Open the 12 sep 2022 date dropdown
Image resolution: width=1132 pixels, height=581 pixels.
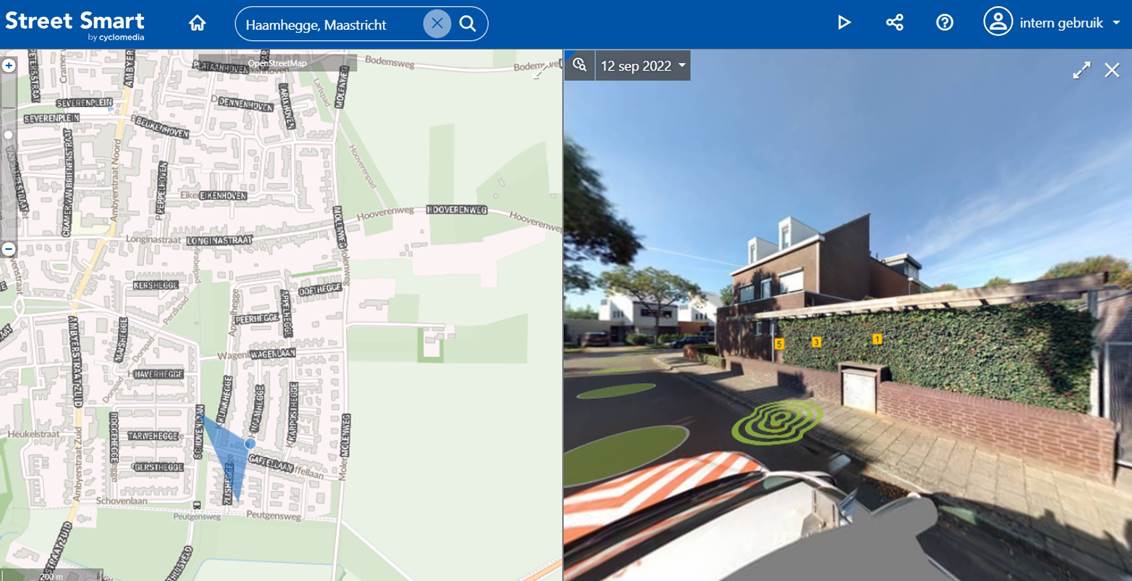643,66
